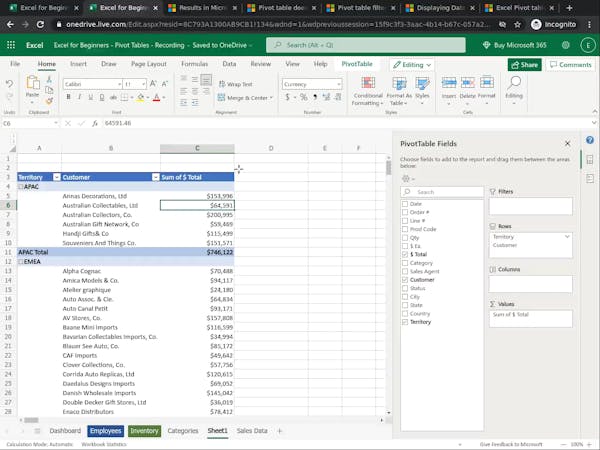Image resolution: width=600 pixels, height=450 pixels.
Task: Click the Cut scissors icon
Action: tap(49, 80)
